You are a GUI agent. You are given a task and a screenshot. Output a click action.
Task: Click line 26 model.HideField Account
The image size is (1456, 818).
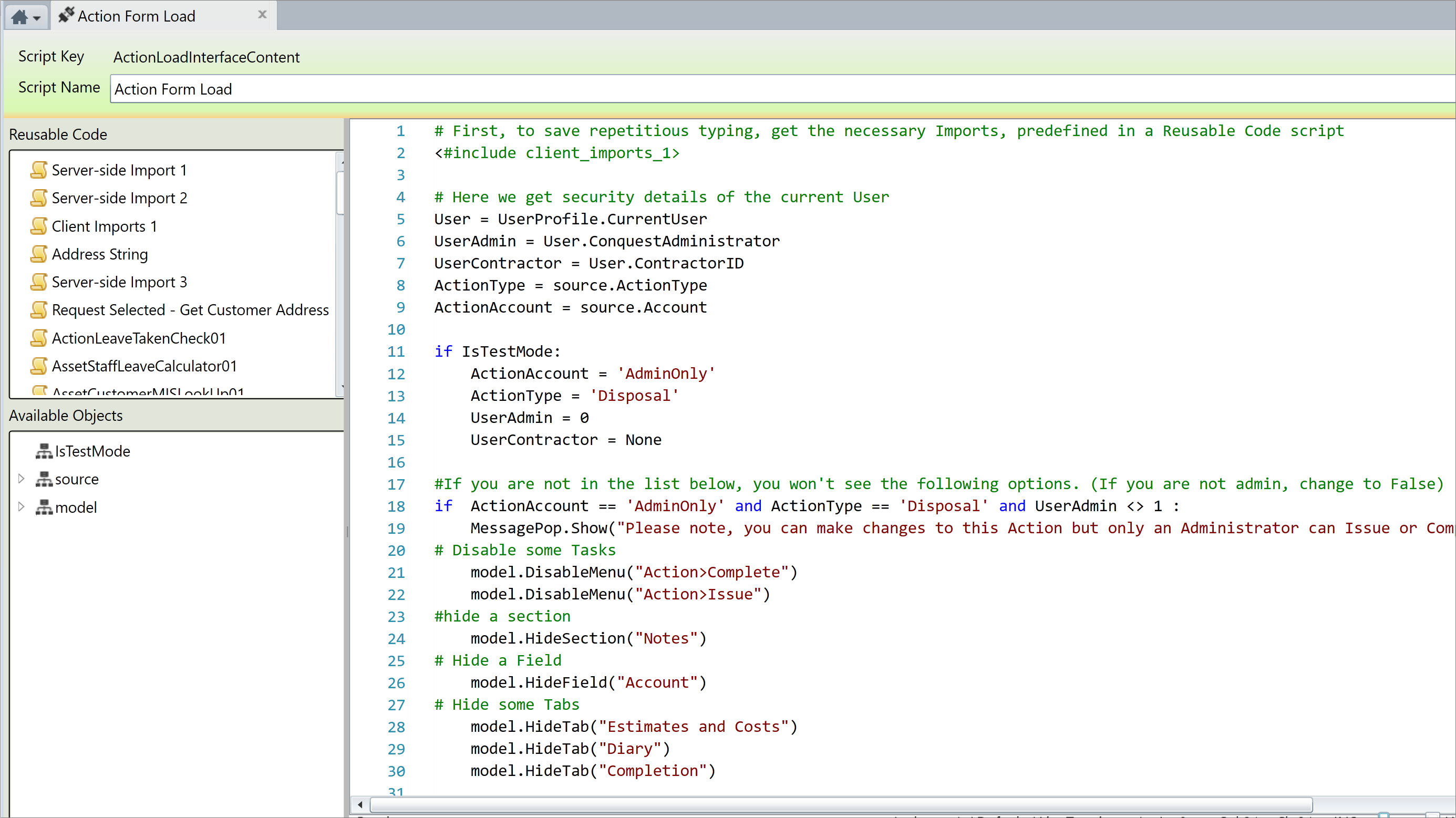click(588, 682)
